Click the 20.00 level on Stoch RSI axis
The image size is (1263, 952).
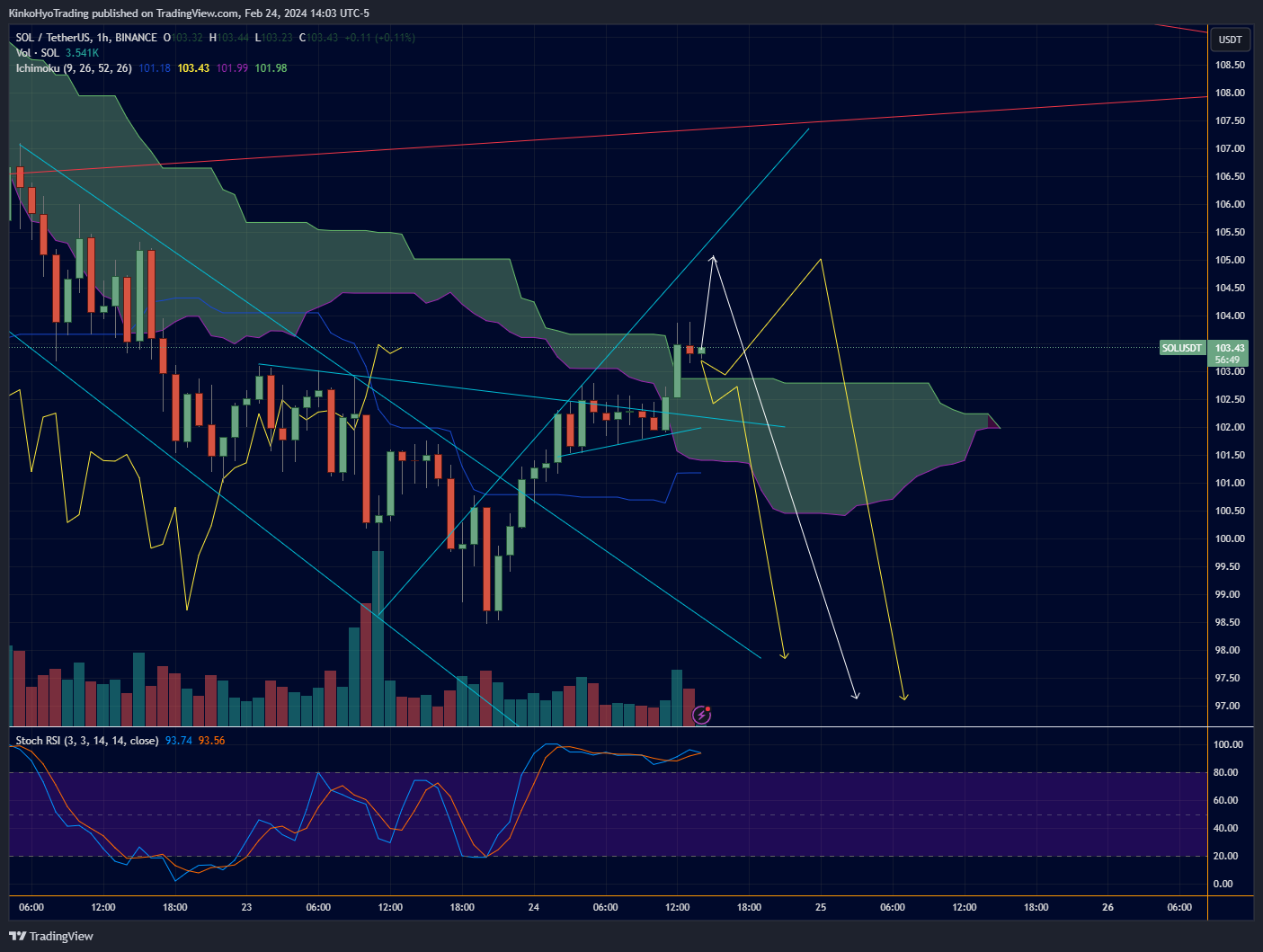click(x=1225, y=856)
